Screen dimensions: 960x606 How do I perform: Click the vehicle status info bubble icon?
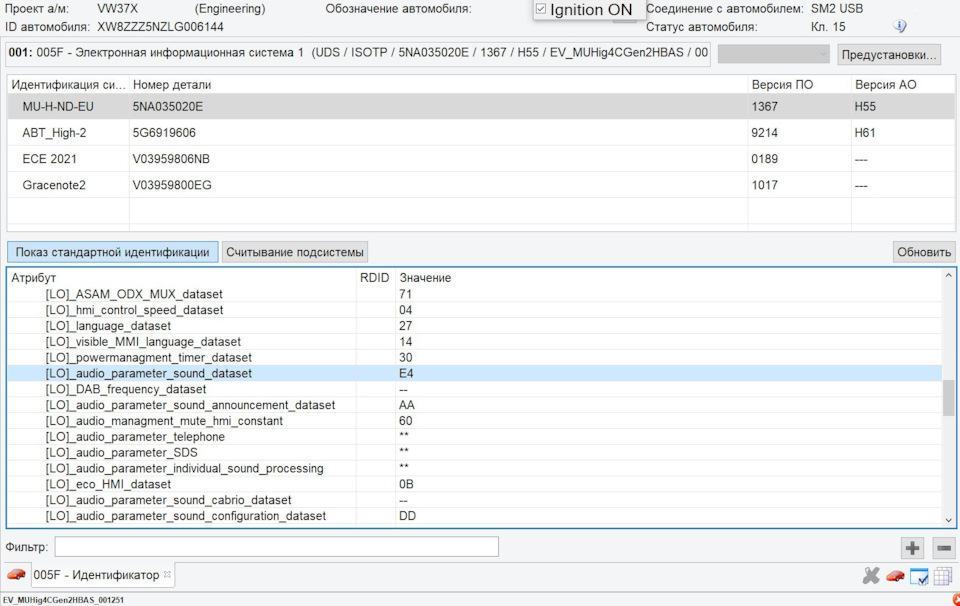[x=899, y=26]
